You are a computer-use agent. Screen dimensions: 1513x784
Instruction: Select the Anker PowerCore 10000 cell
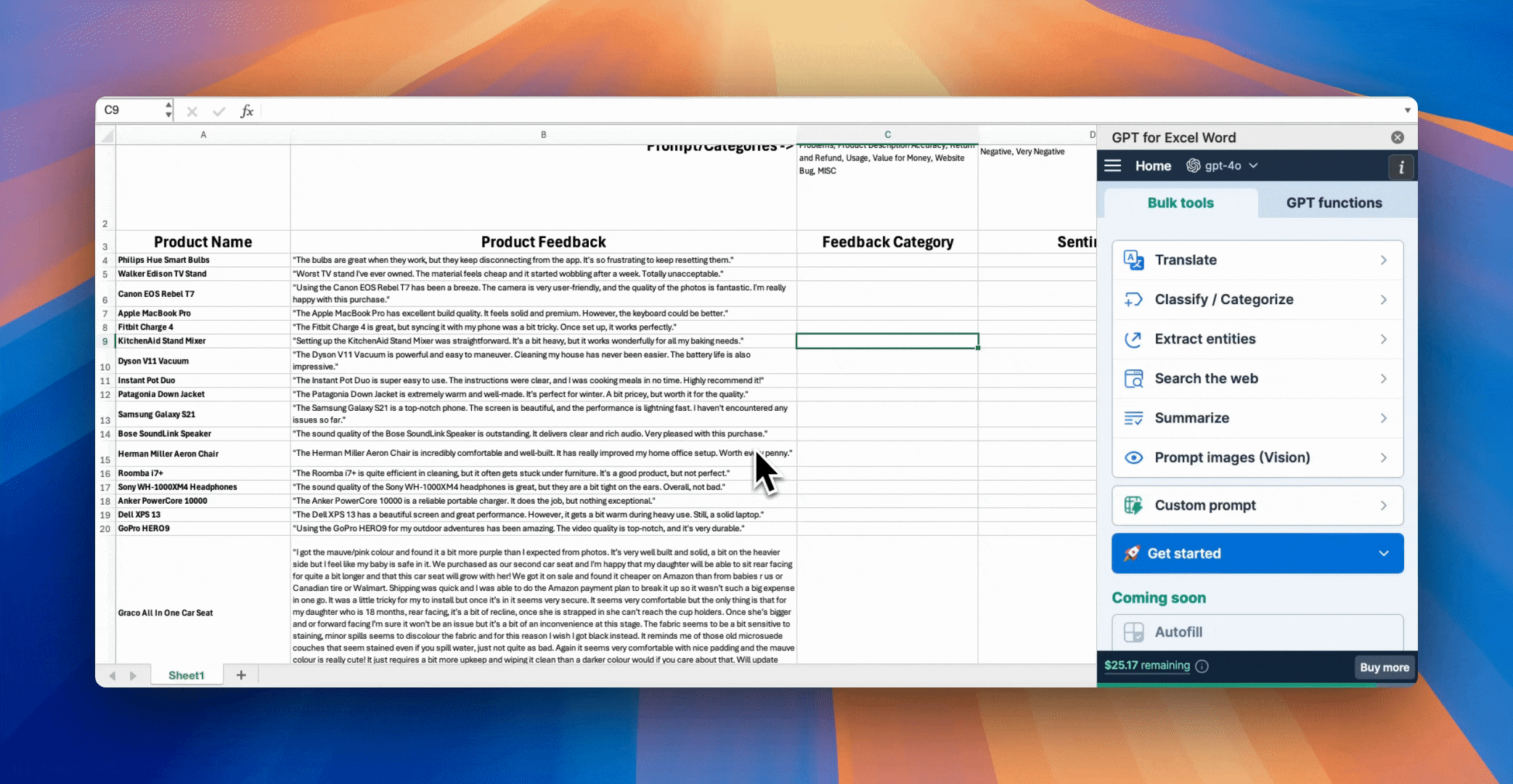203,501
